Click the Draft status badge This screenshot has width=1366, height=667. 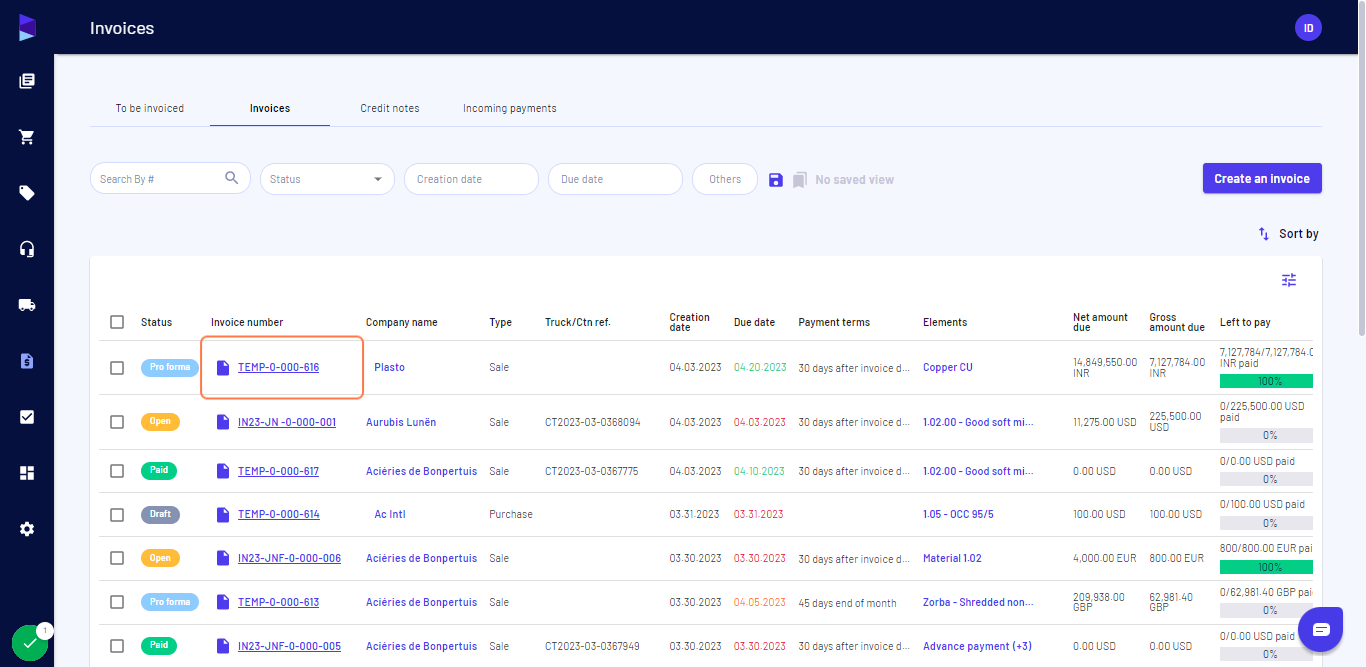tap(160, 514)
